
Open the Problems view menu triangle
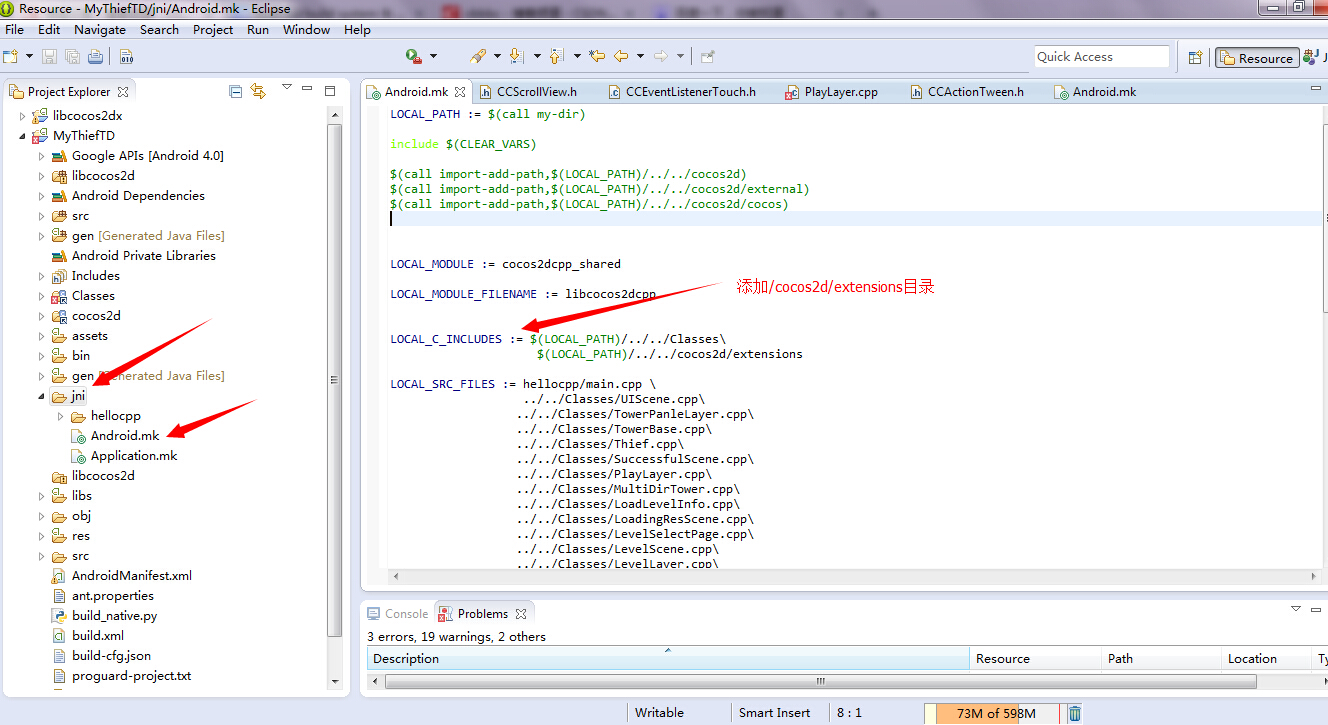(1296, 609)
